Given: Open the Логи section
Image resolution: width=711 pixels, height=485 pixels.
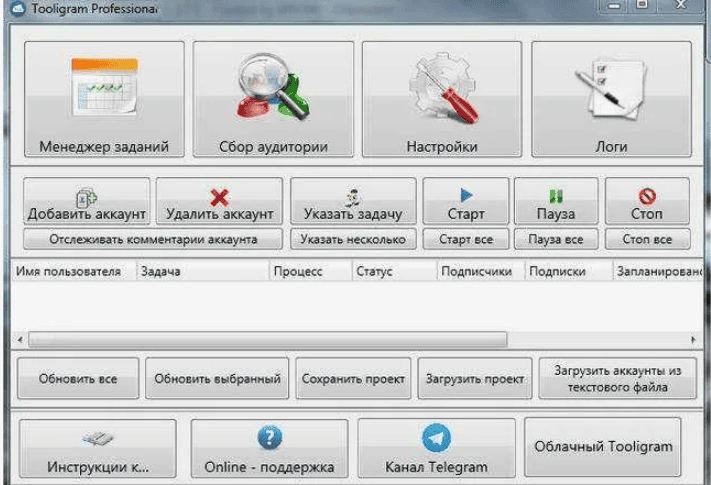Looking at the screenshot, I should [611, 99].
